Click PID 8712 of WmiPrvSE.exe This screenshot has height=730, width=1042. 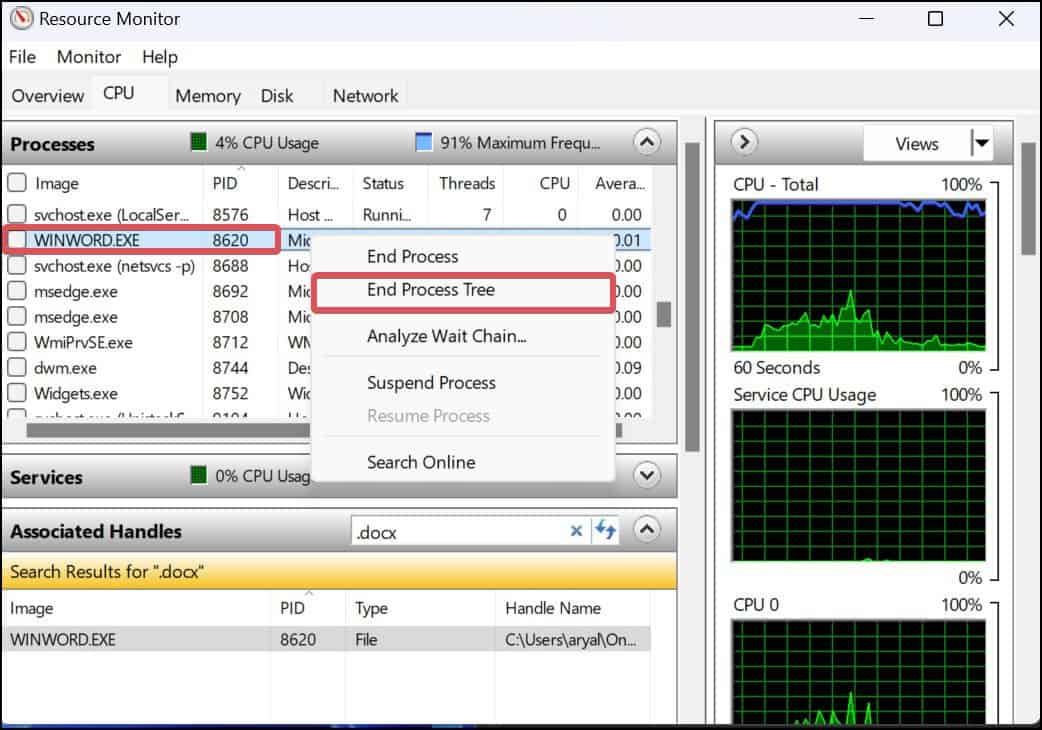[x=230, y=343]
